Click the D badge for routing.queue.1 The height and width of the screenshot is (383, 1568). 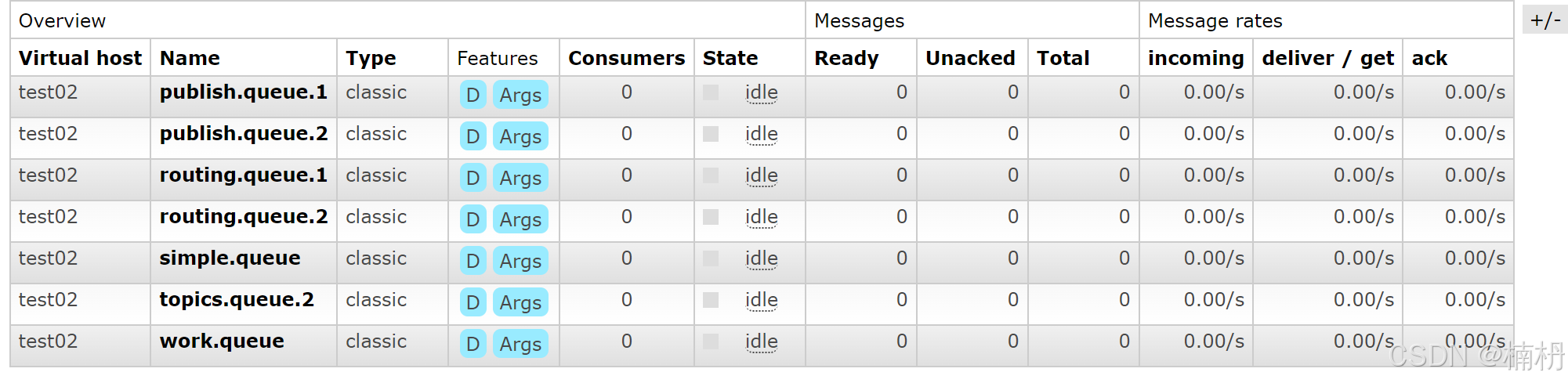(x=473, y=179)
